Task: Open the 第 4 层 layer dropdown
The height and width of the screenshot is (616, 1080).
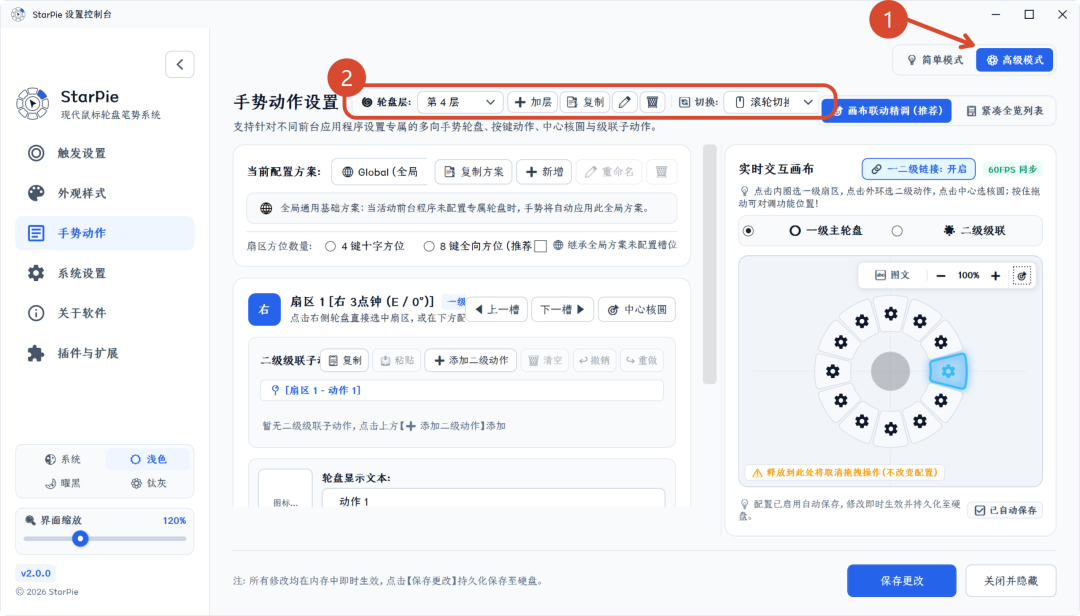Action: tap(461, 102)
